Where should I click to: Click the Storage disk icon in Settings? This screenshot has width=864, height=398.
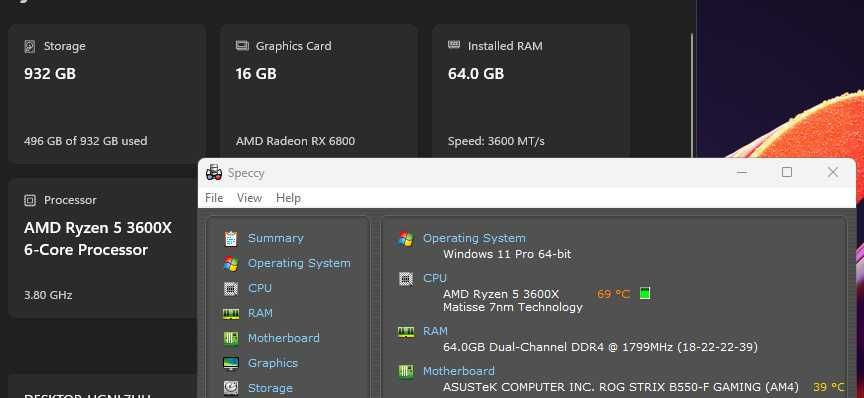[30, 46]
